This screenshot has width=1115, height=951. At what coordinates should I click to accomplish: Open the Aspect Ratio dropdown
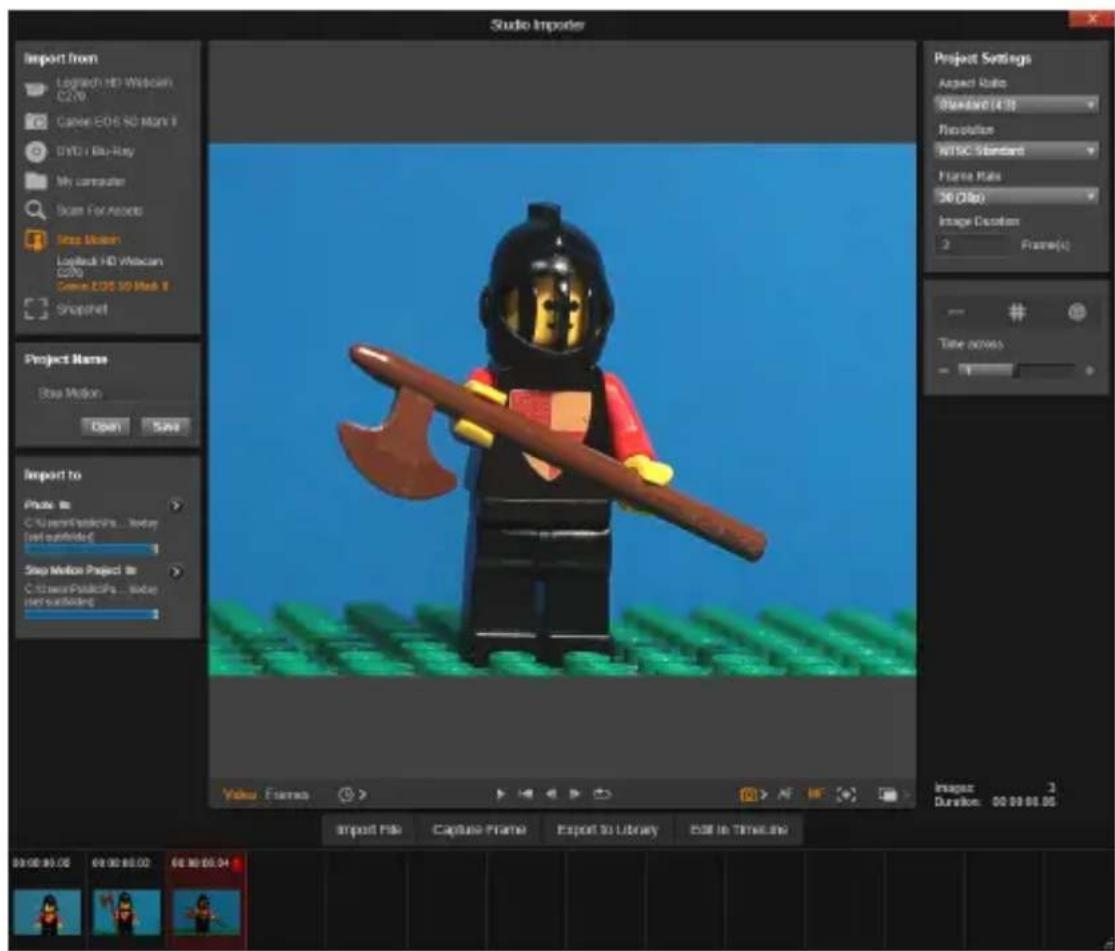[x=1015, y=105]
